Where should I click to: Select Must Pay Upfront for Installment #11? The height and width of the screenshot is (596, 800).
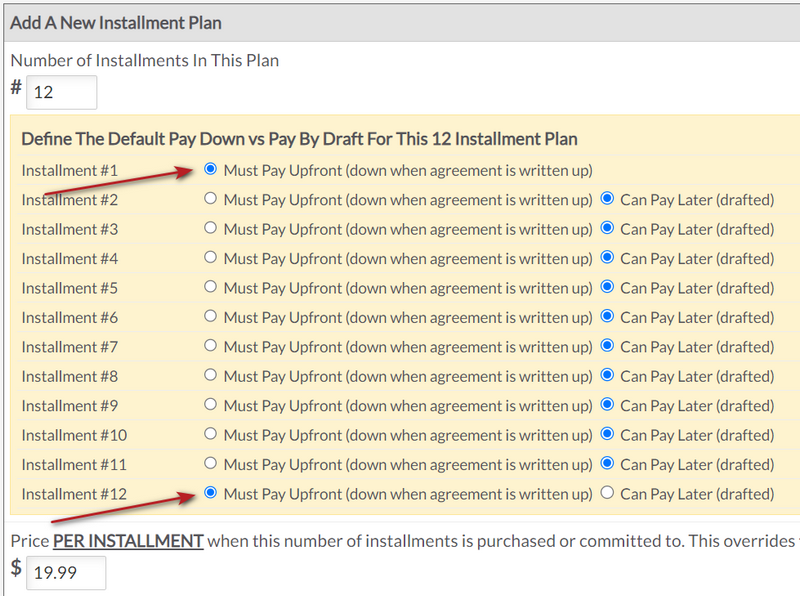[209, 463]
